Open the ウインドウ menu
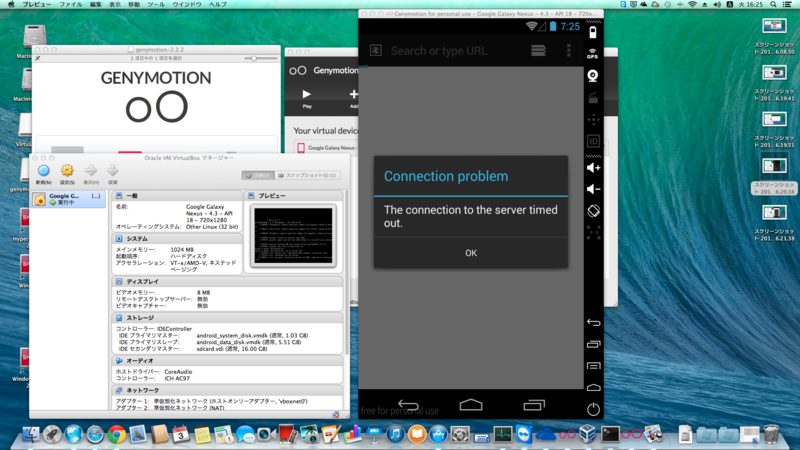 (x=186, y=4)
